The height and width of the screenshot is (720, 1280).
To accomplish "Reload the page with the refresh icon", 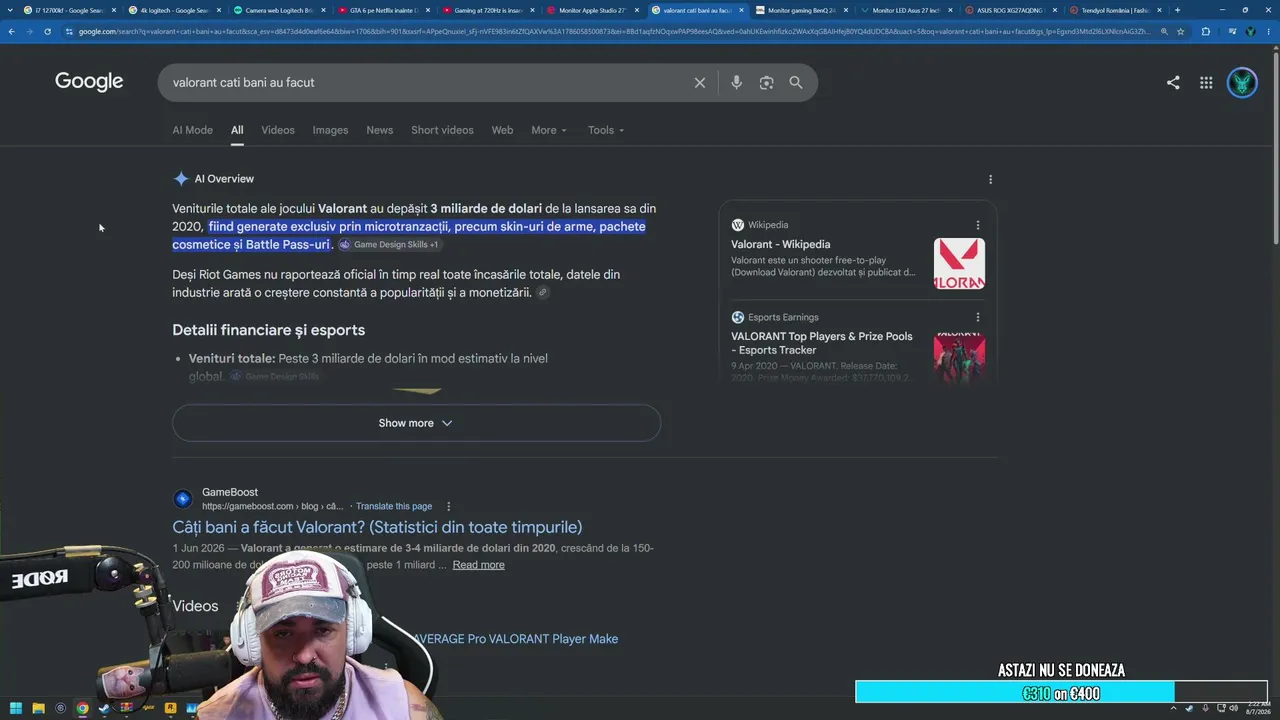I will [47, 32].
